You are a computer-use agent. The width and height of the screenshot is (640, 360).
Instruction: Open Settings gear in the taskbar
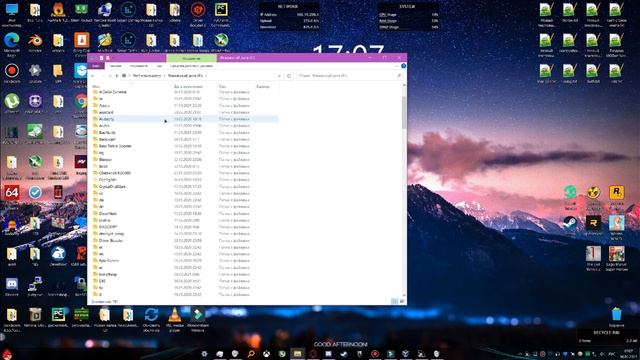click(x=204, y=353)
